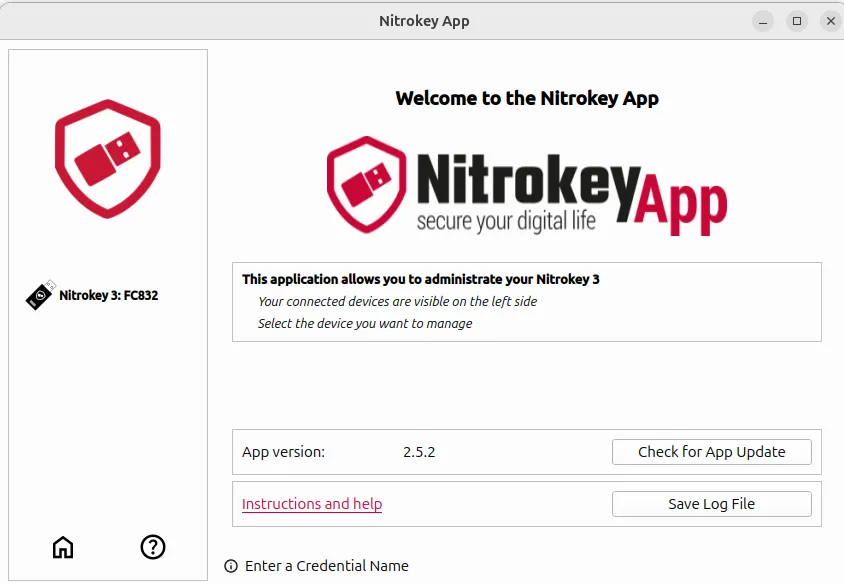The width and height of the screenshot is (844, 584).
Task: Click the Welcome to the Nitrokey App heading
Action: pyautogui.click(x=527, y=98)
